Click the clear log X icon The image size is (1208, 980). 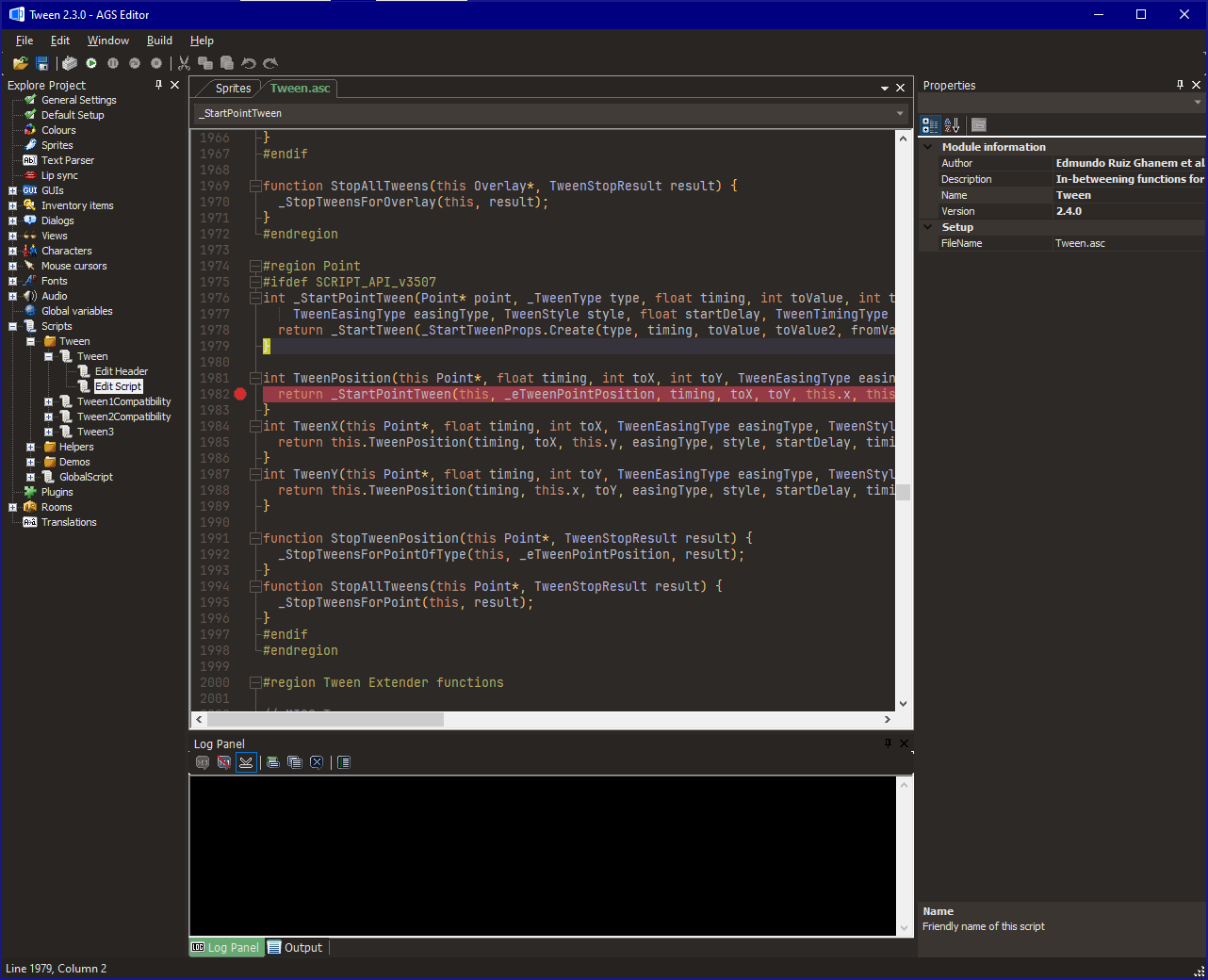coord(317,762)
